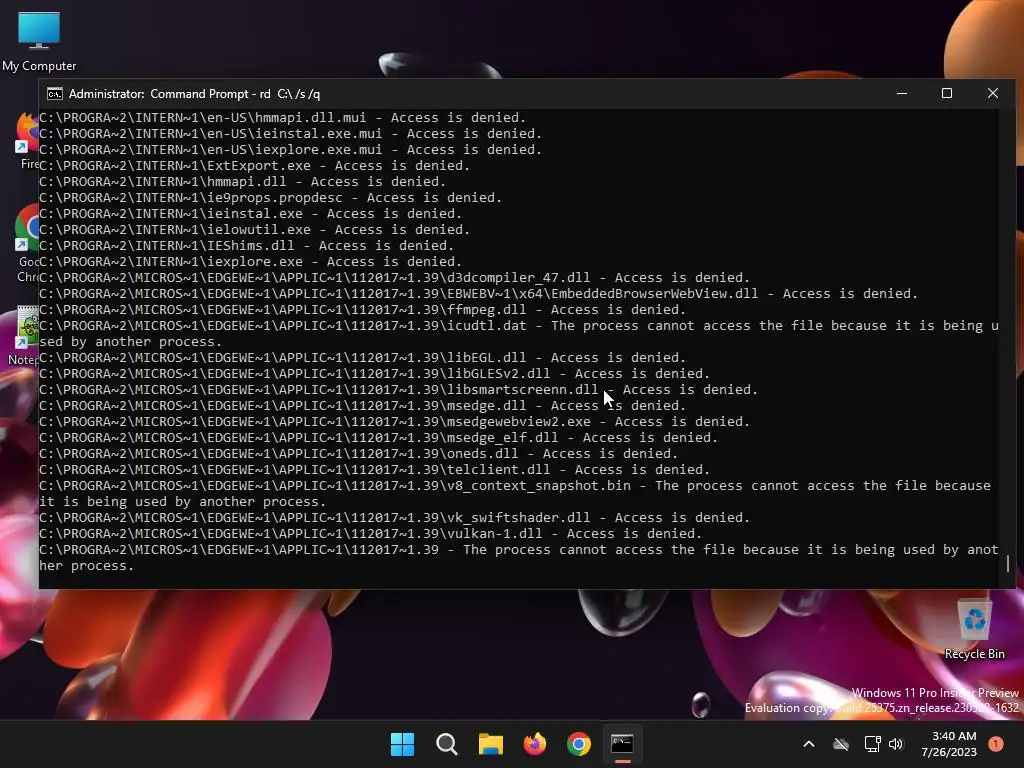Image resolution: width=1024 pixels, height=768 pixels.
Task: Click the line containing hmmapi.dll.mui
Action: [x=283, y=118]
